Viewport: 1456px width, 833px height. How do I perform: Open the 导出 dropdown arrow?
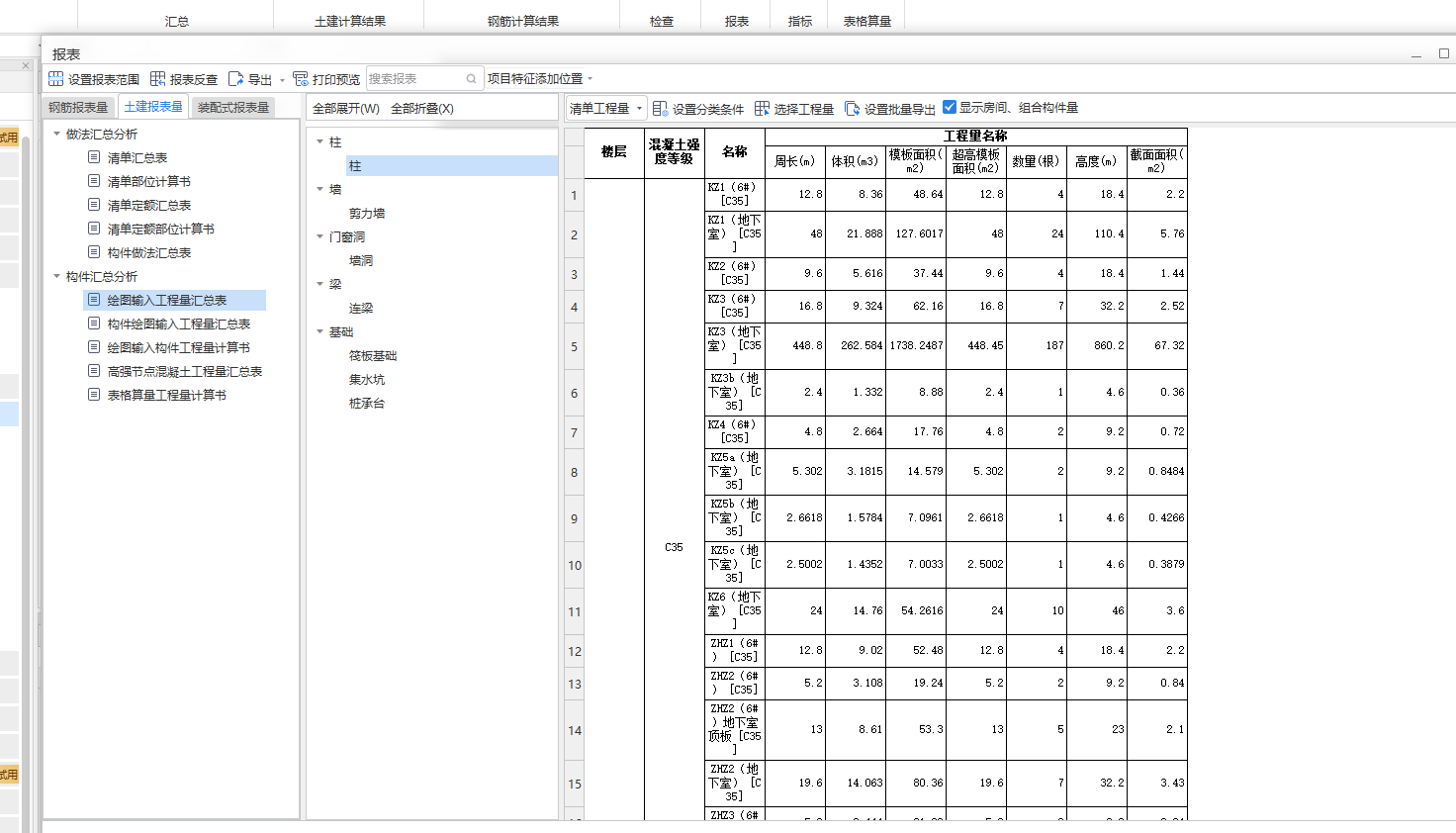coord(282,80)
